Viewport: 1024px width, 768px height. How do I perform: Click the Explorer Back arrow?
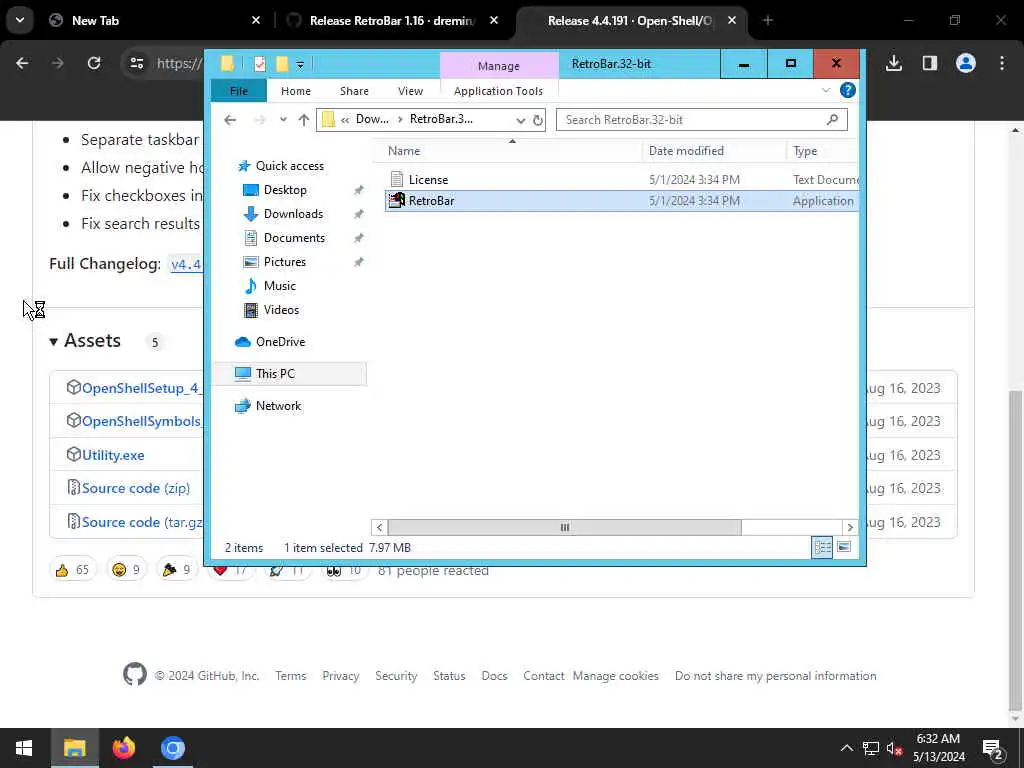click(x=229, y=120)
